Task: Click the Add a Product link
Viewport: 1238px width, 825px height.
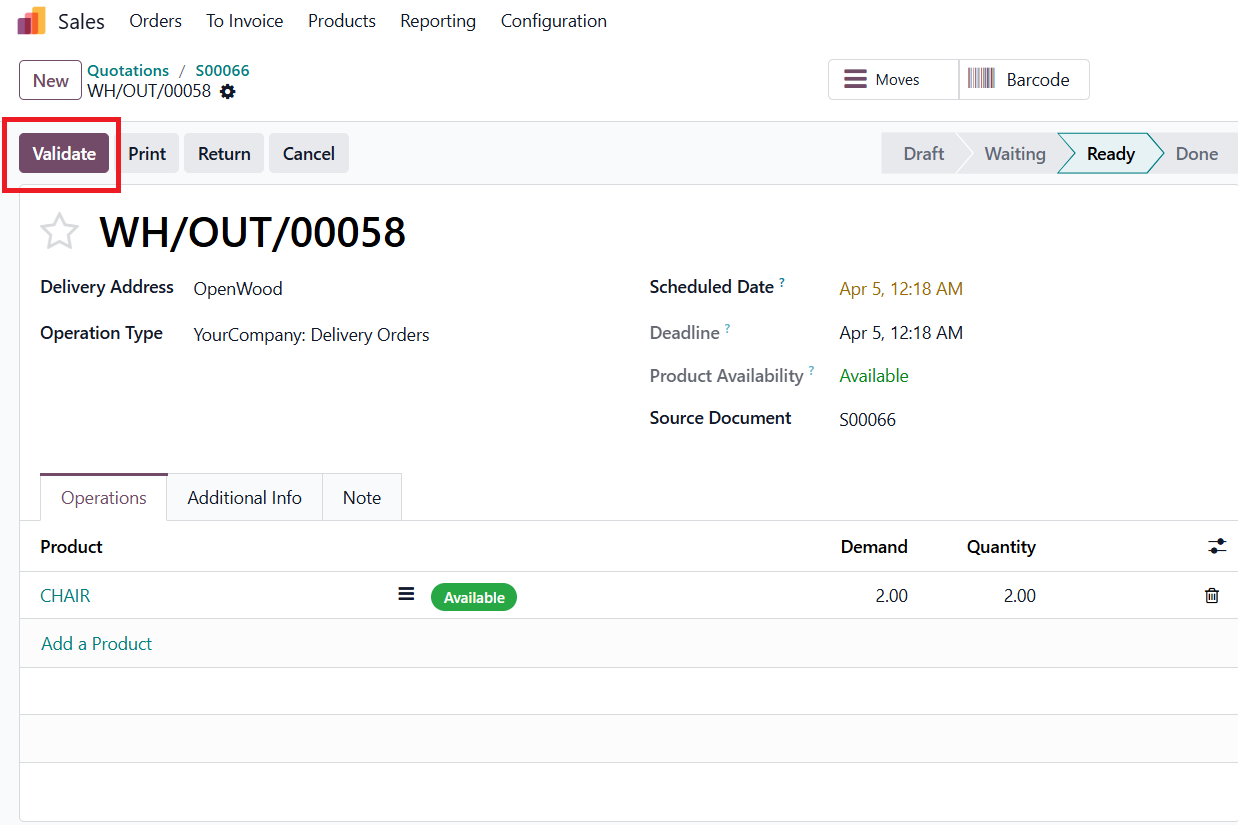Action: tap(97, 644)
